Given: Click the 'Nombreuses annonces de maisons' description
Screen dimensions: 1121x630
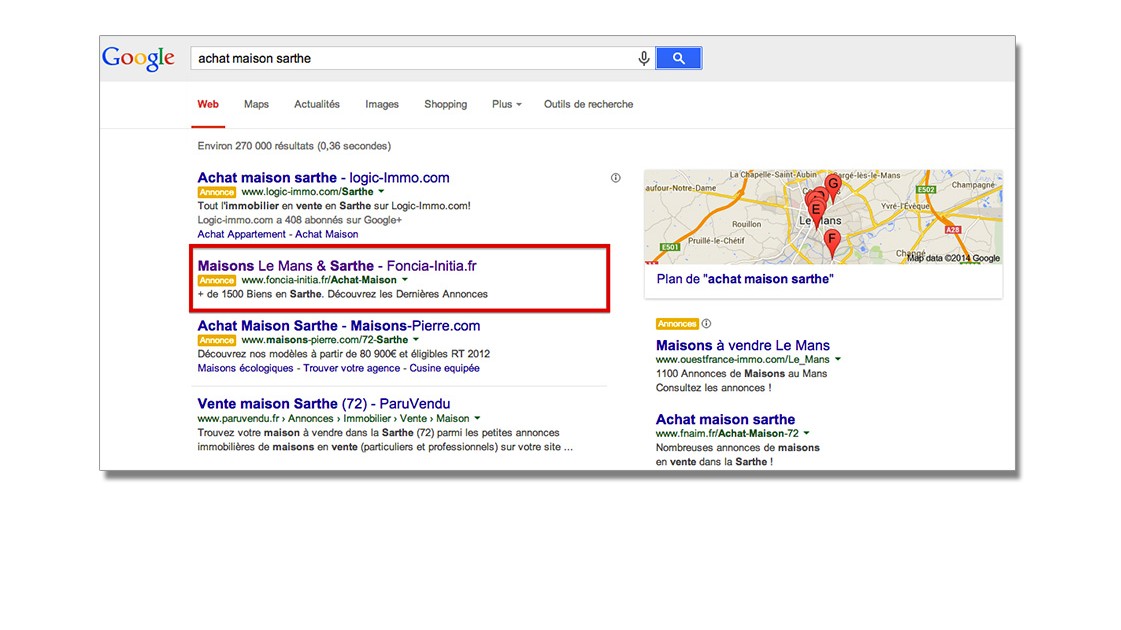Looking at the screenshot, I should click(x=738, y=448).
